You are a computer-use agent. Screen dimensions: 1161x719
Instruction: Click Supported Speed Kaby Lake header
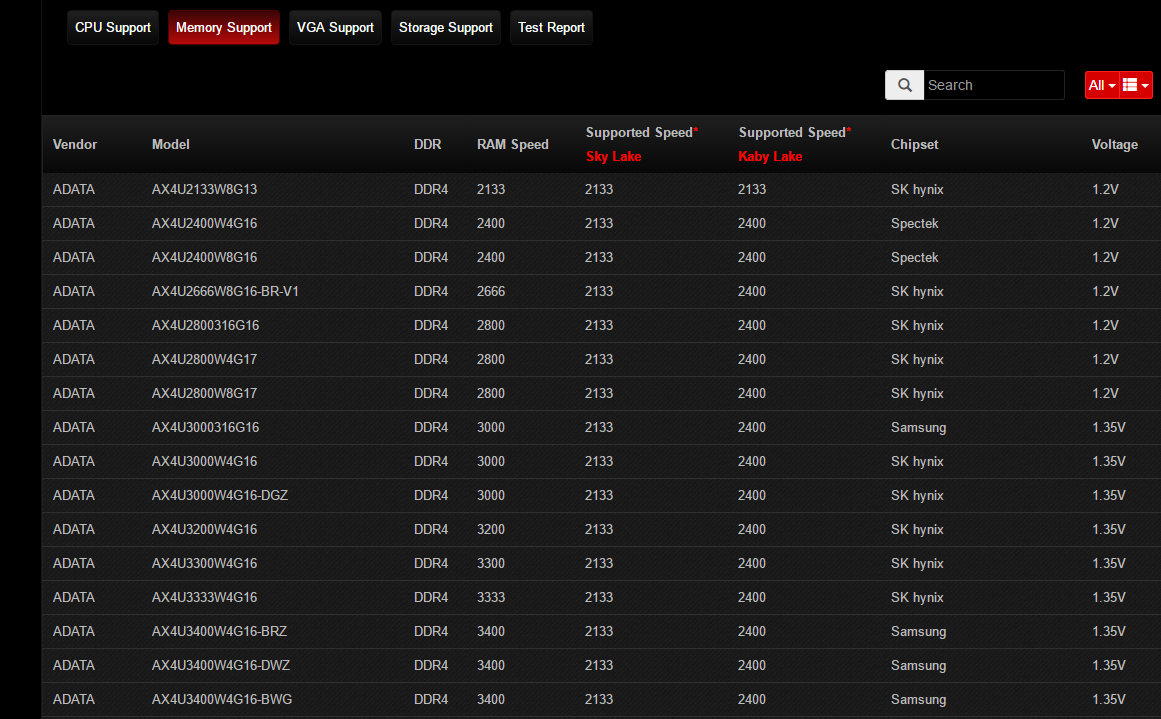[x=794, y=144]
